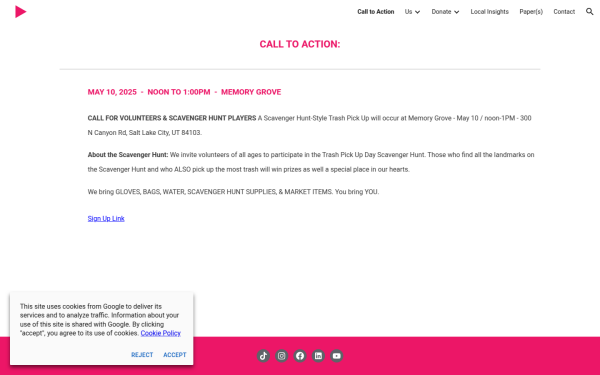Click the 'We bring GLOVES, BAGS, WATER' paragraph

tap(233, 192)
